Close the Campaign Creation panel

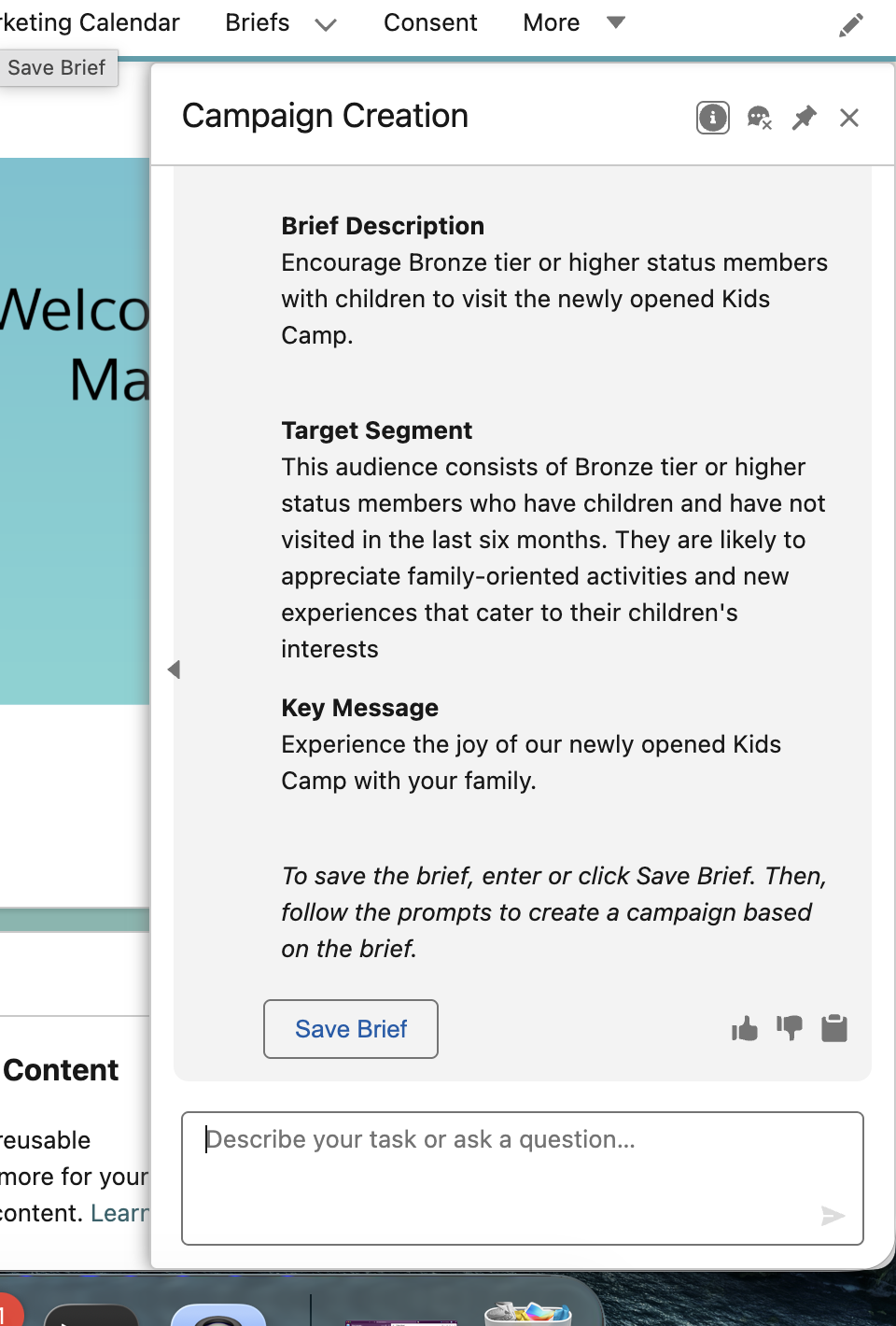pos(849,118)
